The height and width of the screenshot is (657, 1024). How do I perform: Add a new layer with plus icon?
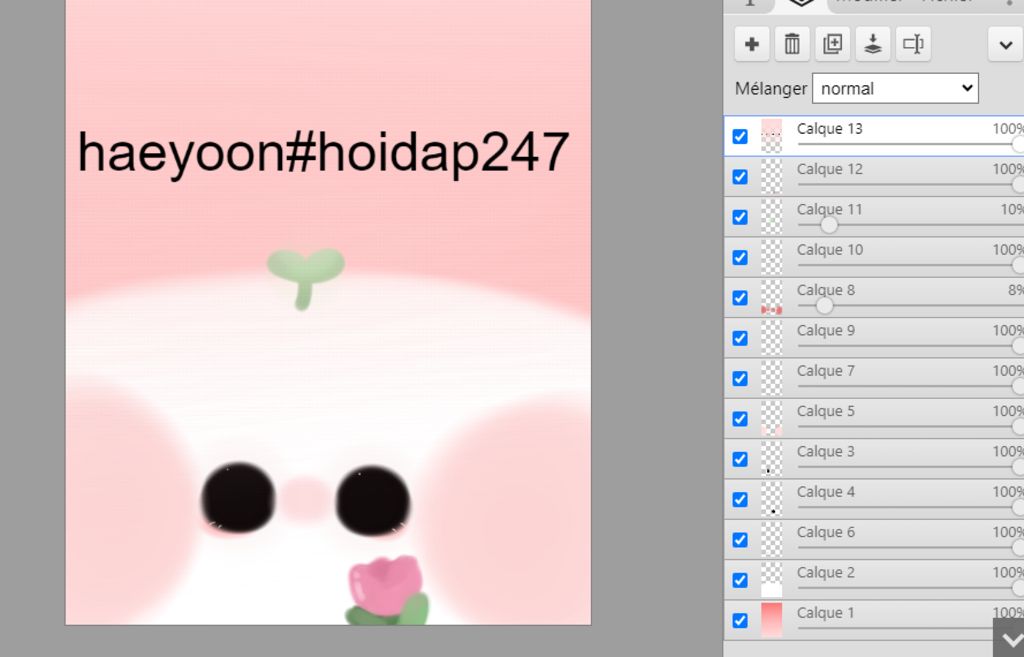coord(752,44)
